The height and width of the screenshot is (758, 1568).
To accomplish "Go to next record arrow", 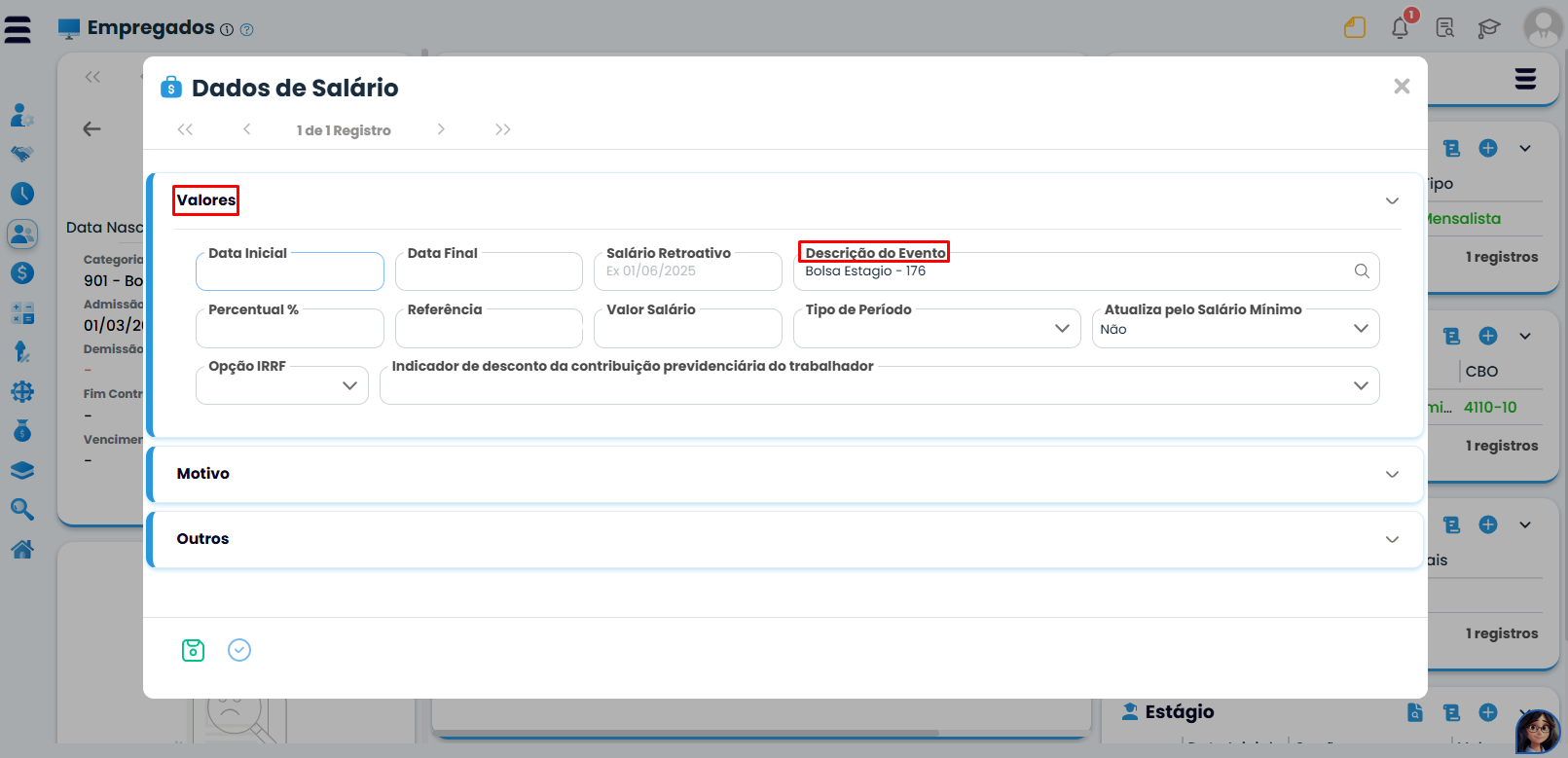I will (441, 129).
